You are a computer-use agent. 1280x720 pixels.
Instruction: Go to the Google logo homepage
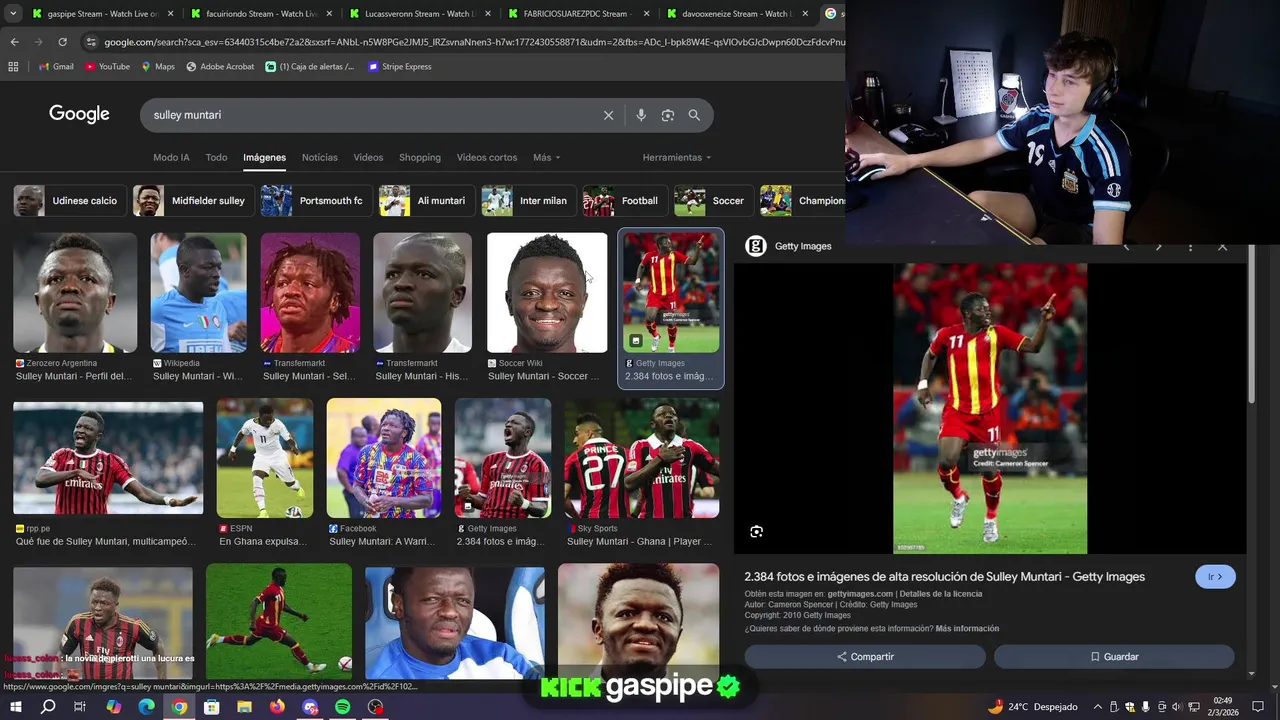79,114
